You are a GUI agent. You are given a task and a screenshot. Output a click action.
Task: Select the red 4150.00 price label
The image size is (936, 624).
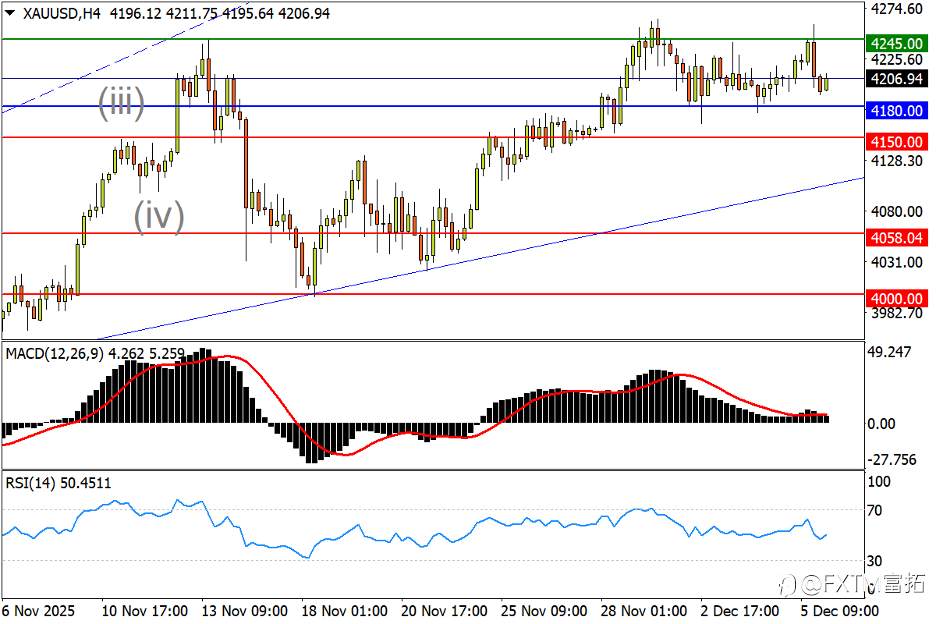896,142
